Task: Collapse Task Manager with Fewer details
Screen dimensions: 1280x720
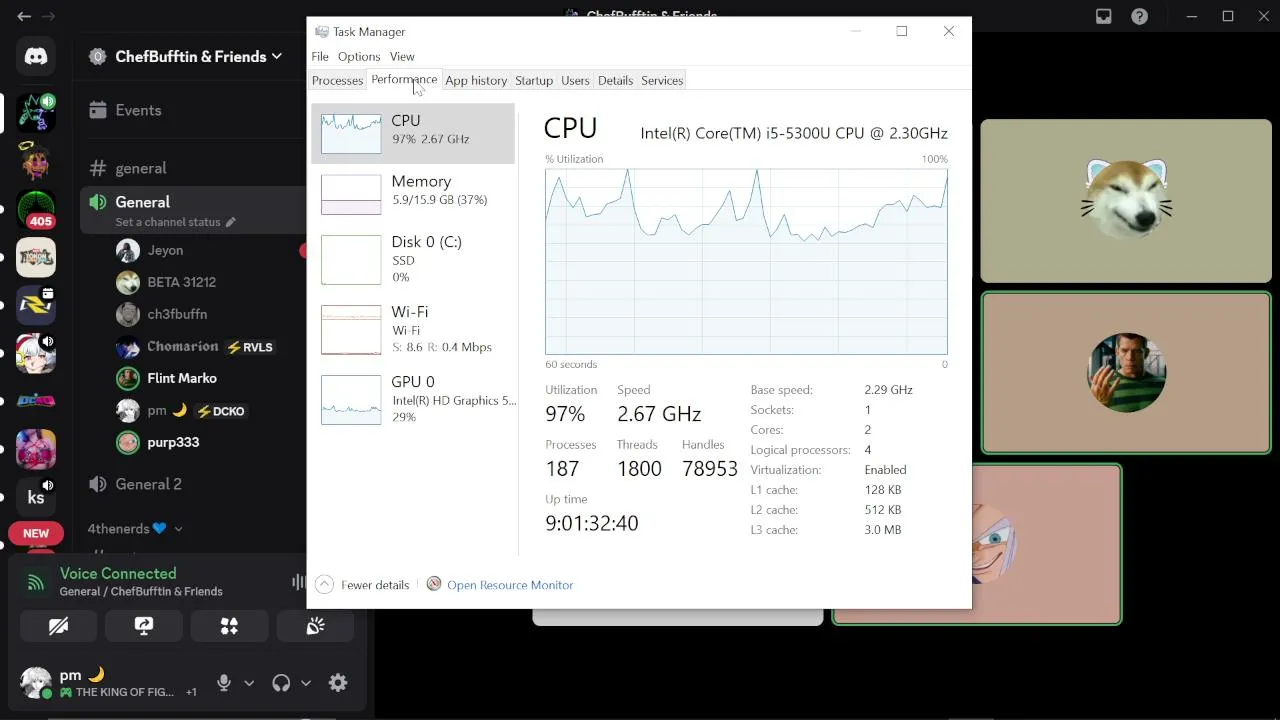Action: [x=362, y=585]
